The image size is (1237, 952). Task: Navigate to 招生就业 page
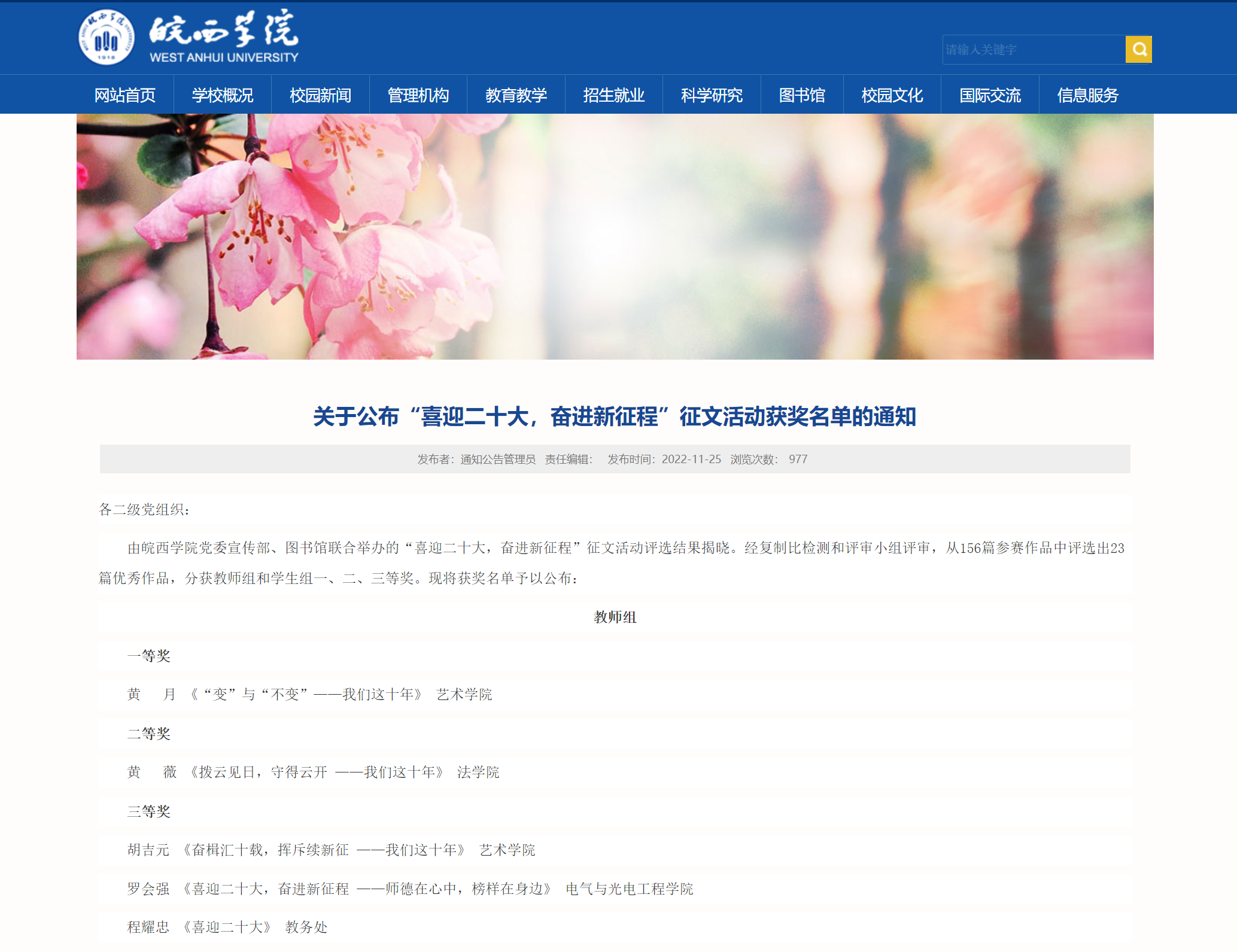pos(614,95)
